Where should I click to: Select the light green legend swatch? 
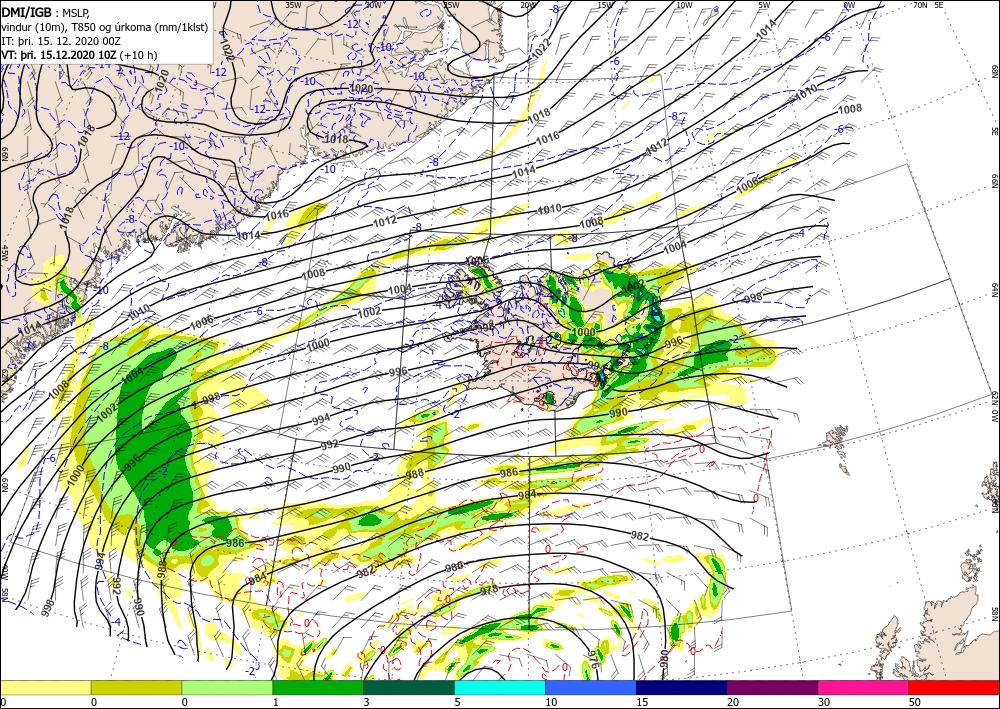(x=227, y=687)
